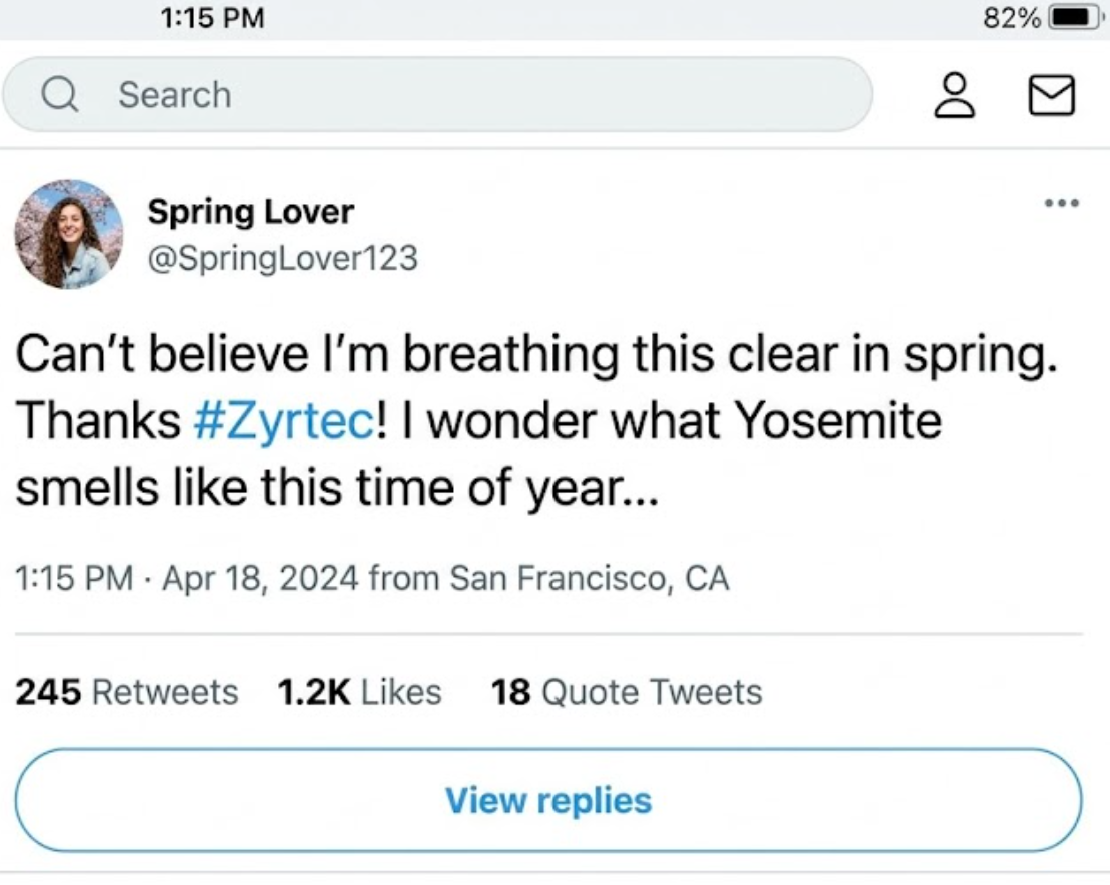Click the 1:15 PM Apr 18, 2024 timestamp
The image size is (1110, 885).
coord(187,578)
